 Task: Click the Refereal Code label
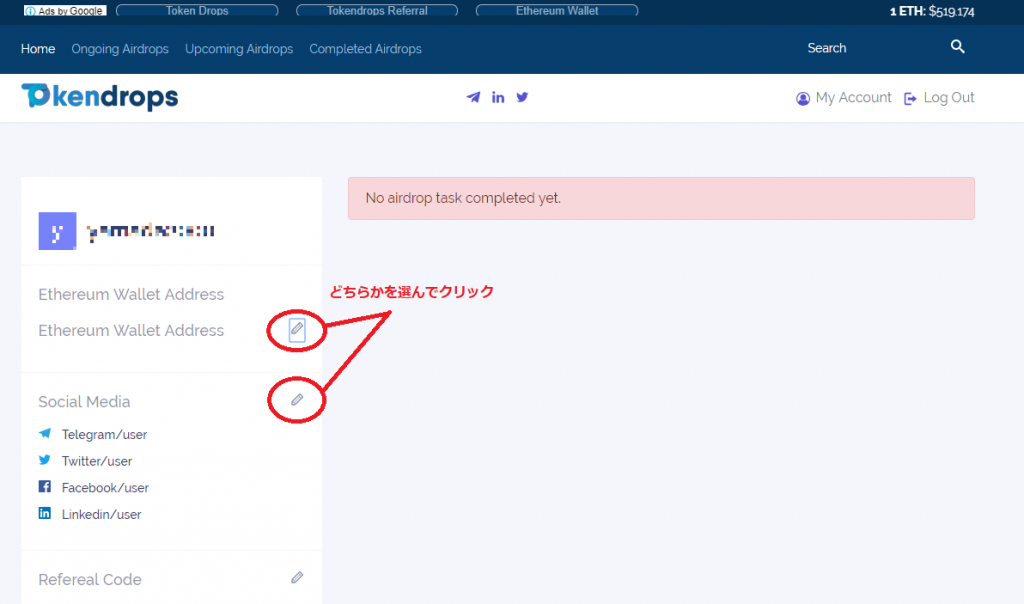(x=89, y=579)
